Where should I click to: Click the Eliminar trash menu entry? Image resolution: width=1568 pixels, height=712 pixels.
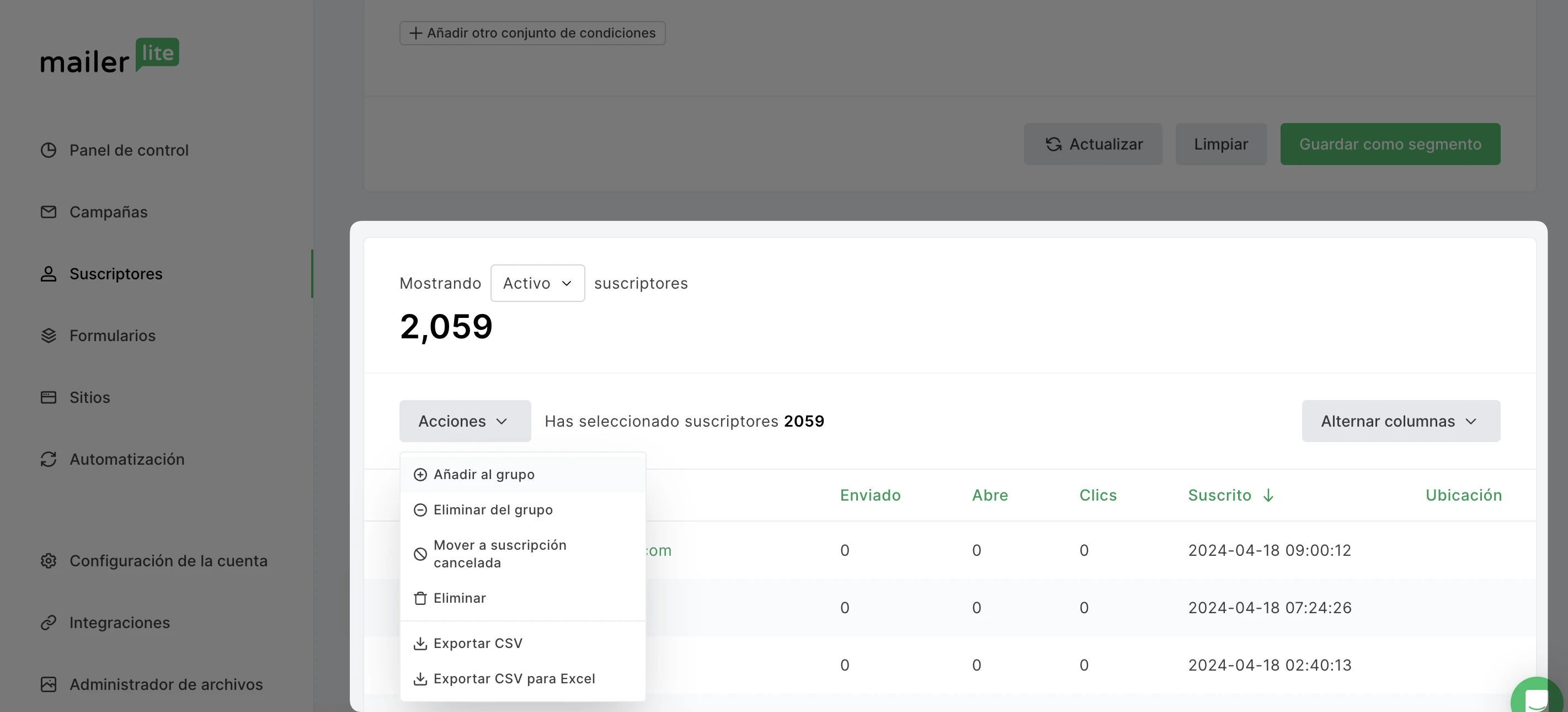460,598
